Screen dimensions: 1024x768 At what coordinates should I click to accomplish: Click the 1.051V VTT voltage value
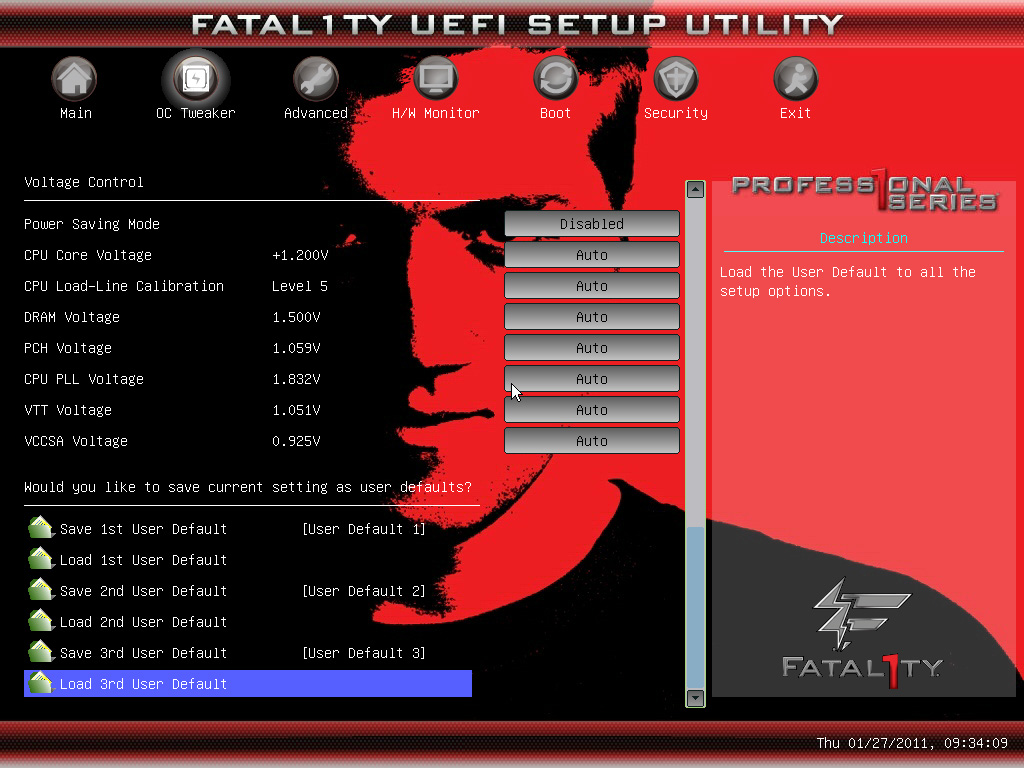pos(296,410)
